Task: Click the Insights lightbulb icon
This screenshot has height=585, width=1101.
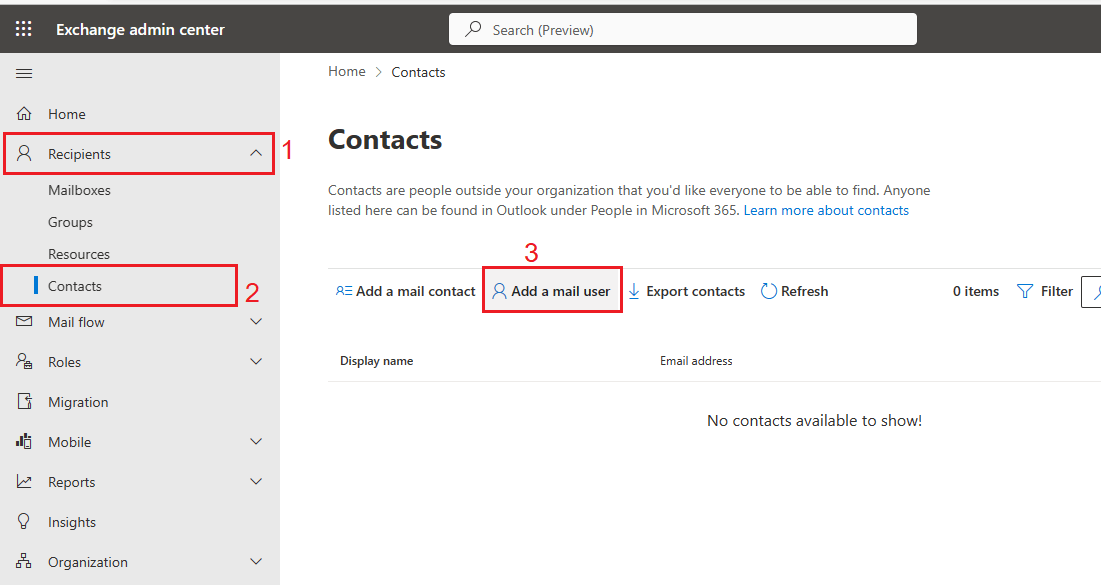Action: [24, 522]
